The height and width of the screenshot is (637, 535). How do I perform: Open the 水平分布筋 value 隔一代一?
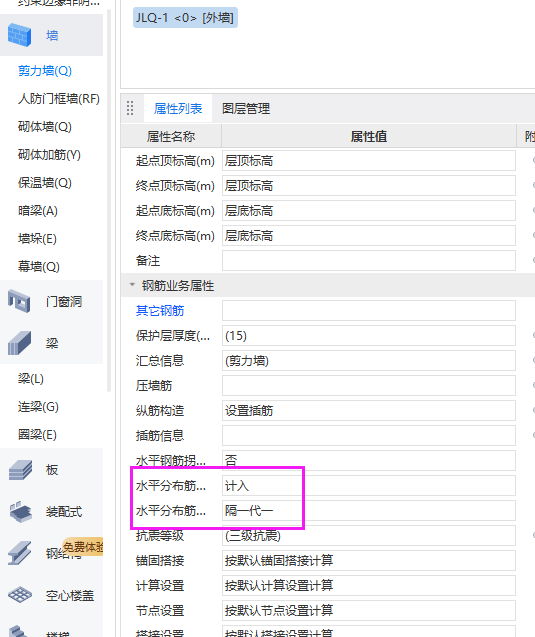pyautogui.click(x=369, y=511)
